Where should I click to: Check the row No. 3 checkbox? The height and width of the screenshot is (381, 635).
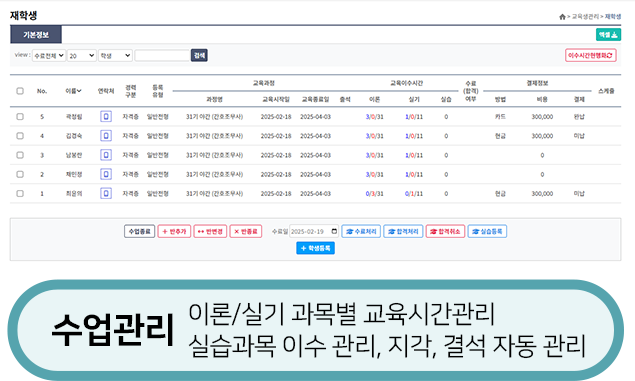[20, 155]
